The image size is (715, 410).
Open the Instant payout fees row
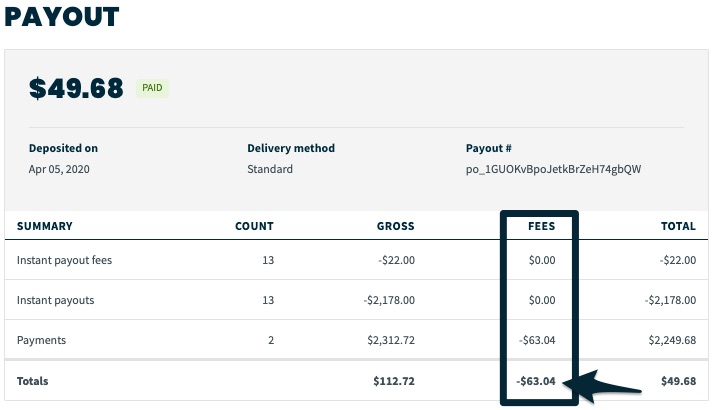point(357,260)
